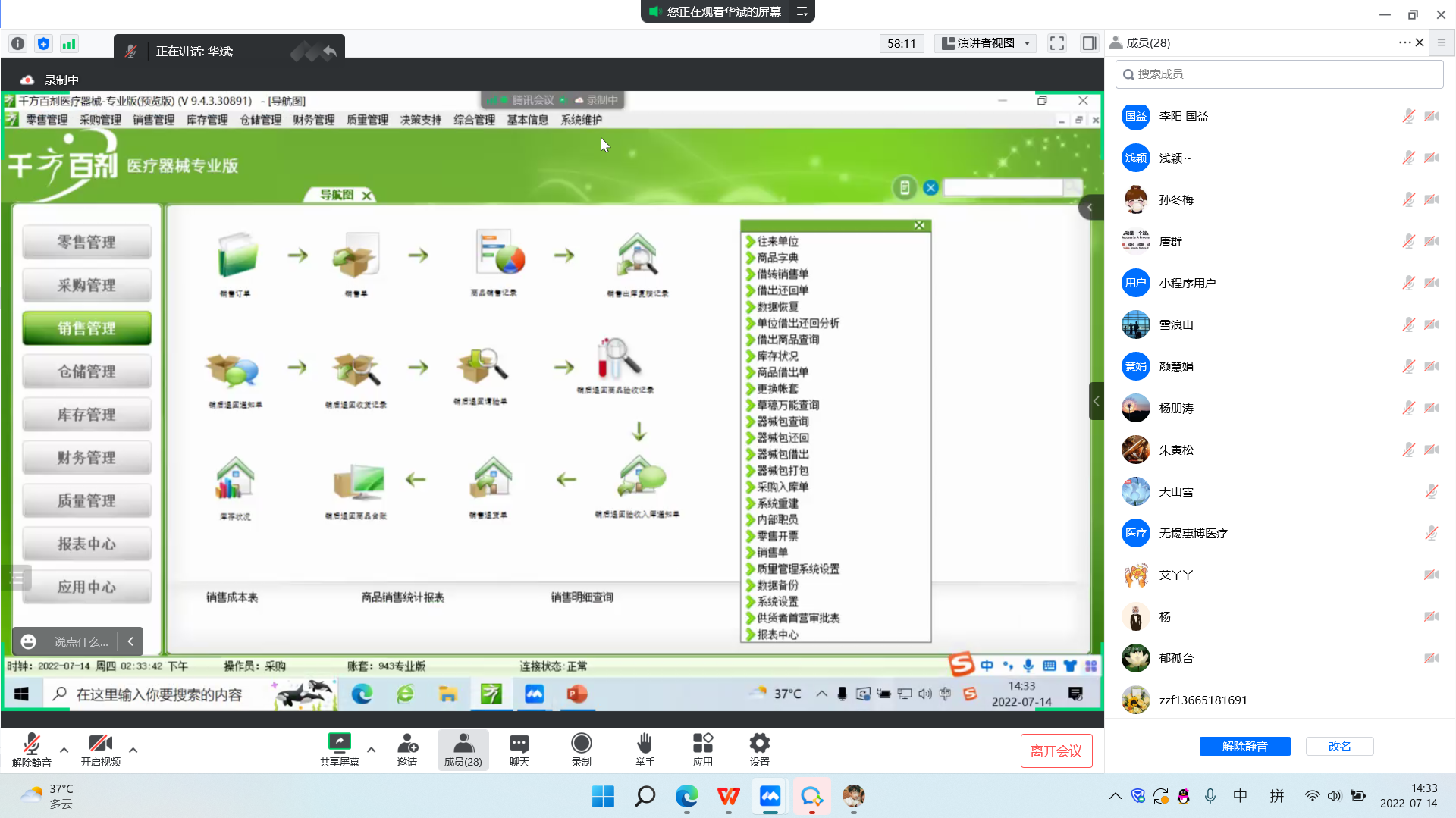Open Tencent Meeting icon in taskbar
The image size is (1456, 818).
(x=770, y=796)
